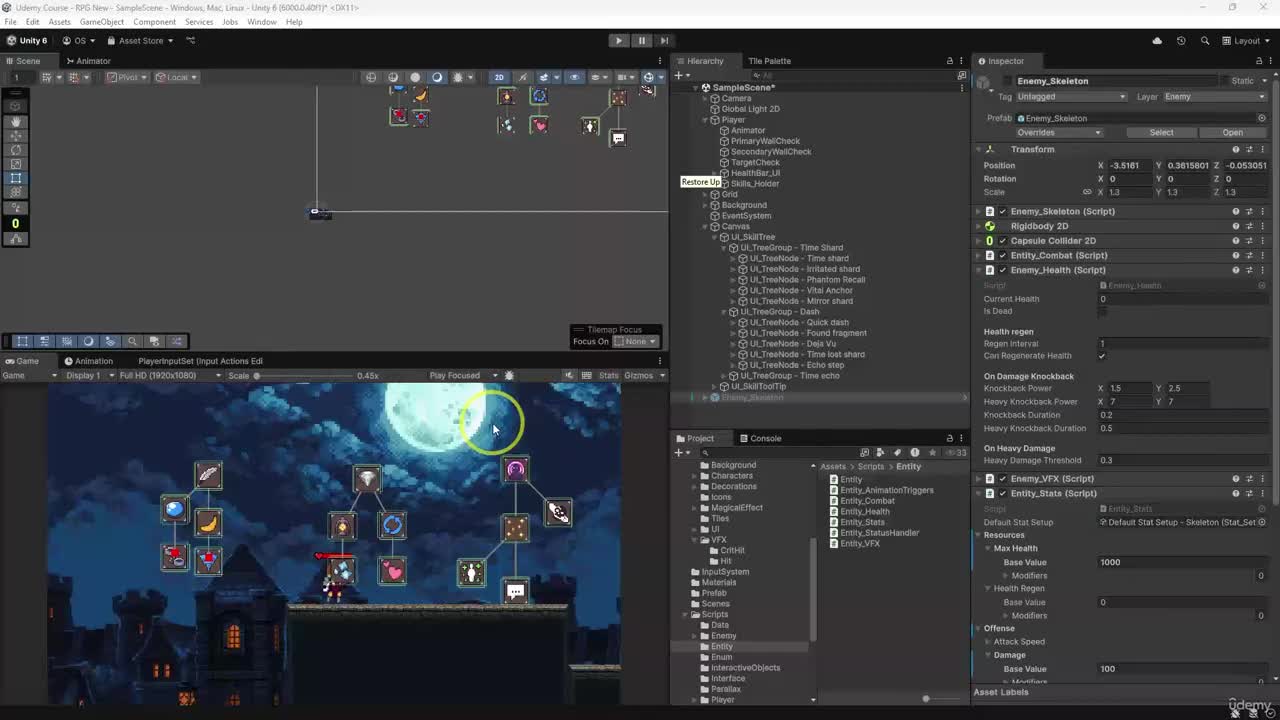
Task: Open the Unity Cloud icon
Action: coord(1157,41)
